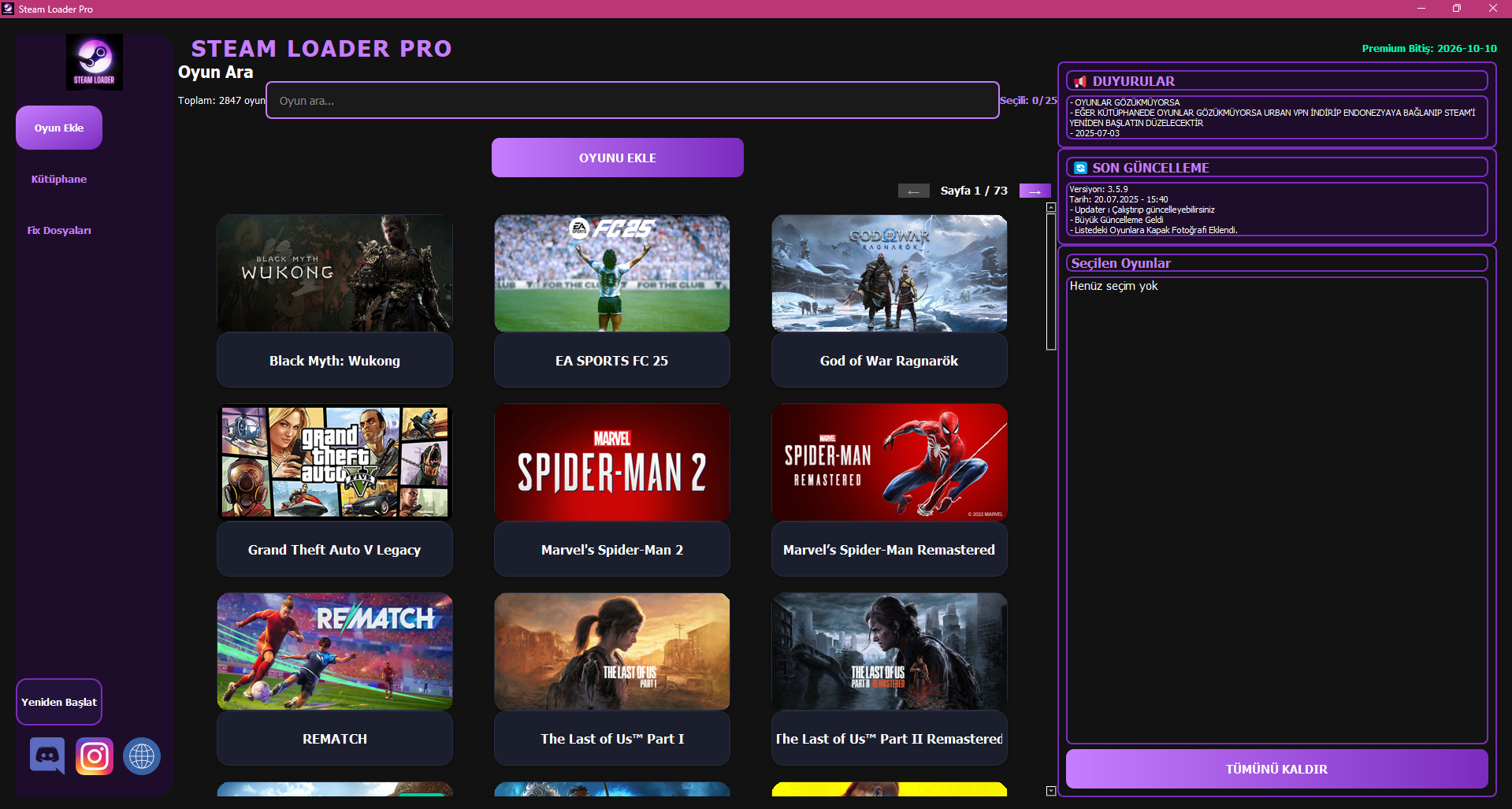Viewport: 1512px width, 809px height.
Task: Select Black Myth: Wukong cover image
Action: [x=335, y=273]
